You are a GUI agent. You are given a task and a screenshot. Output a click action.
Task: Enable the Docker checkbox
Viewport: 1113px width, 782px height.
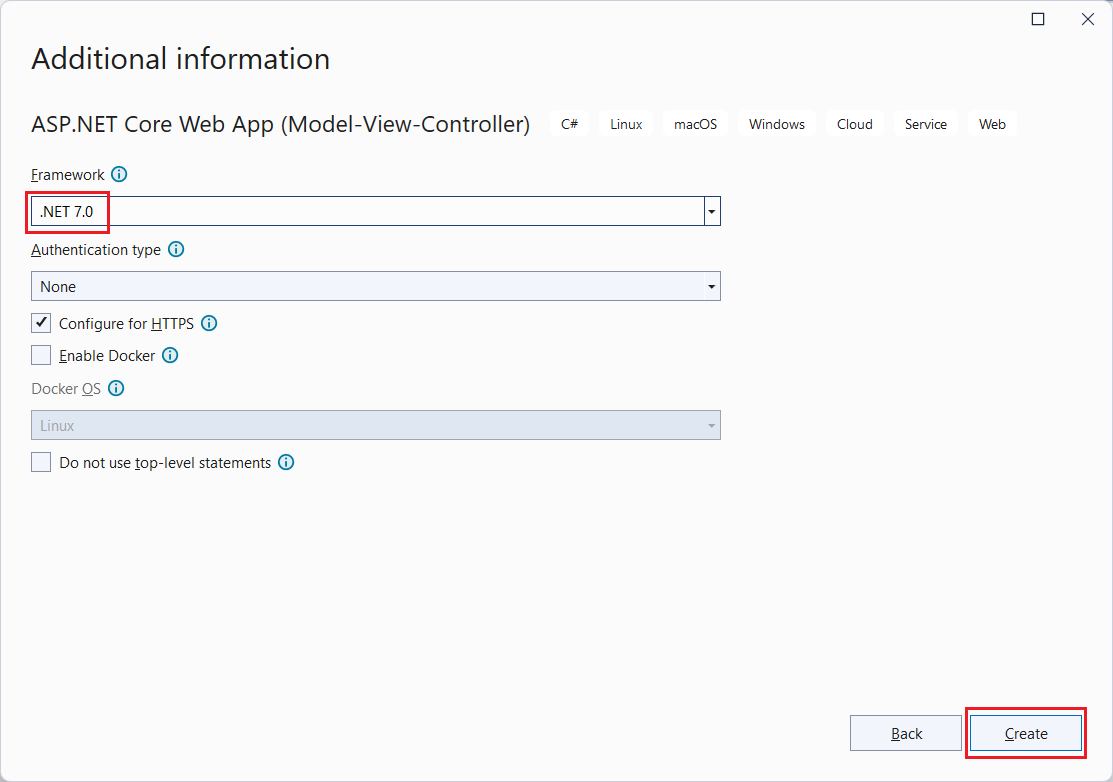tap(41, 355)
